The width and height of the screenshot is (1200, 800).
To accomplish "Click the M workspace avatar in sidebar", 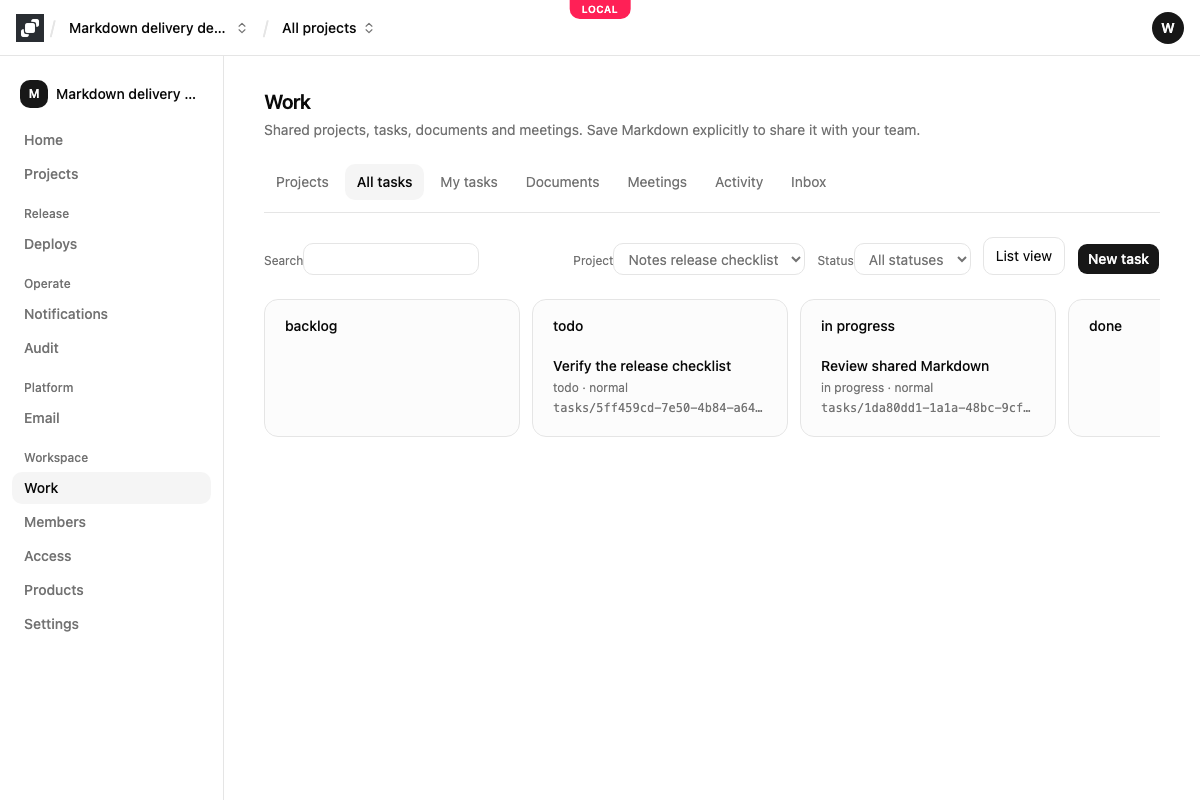I will point(34,94).
